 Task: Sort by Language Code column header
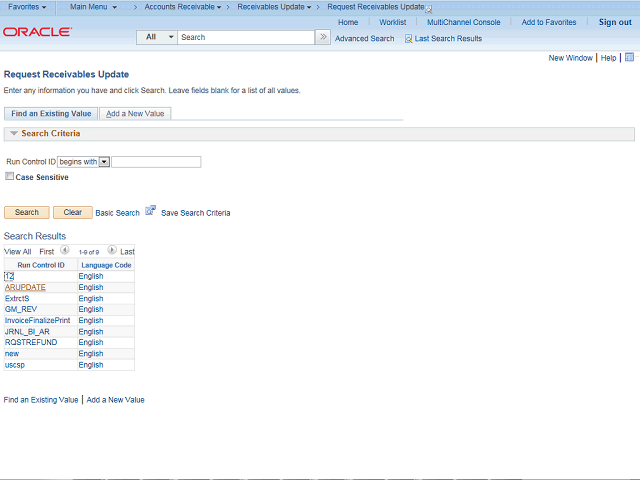click(106, 265)
